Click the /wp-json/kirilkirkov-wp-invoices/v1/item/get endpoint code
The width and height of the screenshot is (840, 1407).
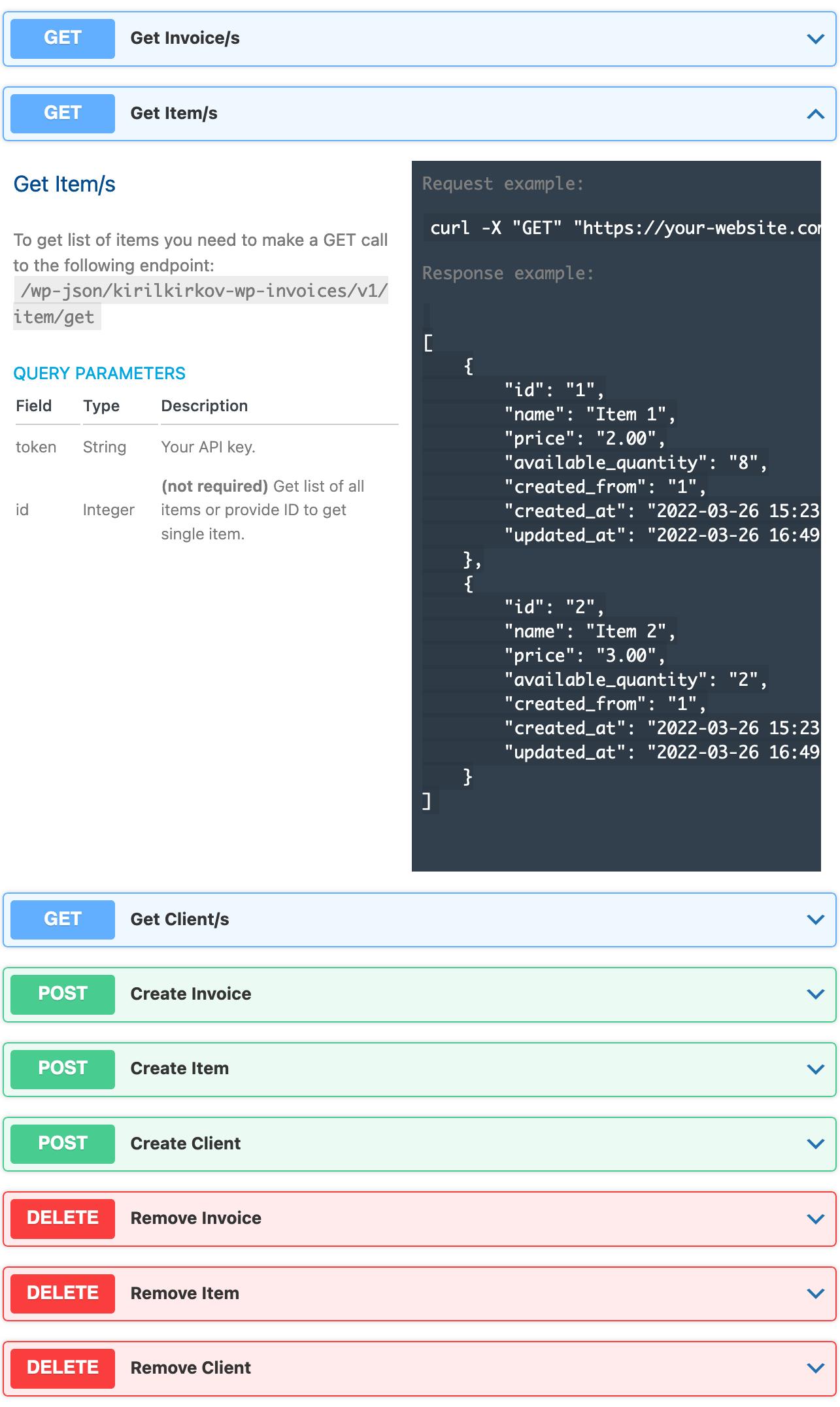[201, 303]
